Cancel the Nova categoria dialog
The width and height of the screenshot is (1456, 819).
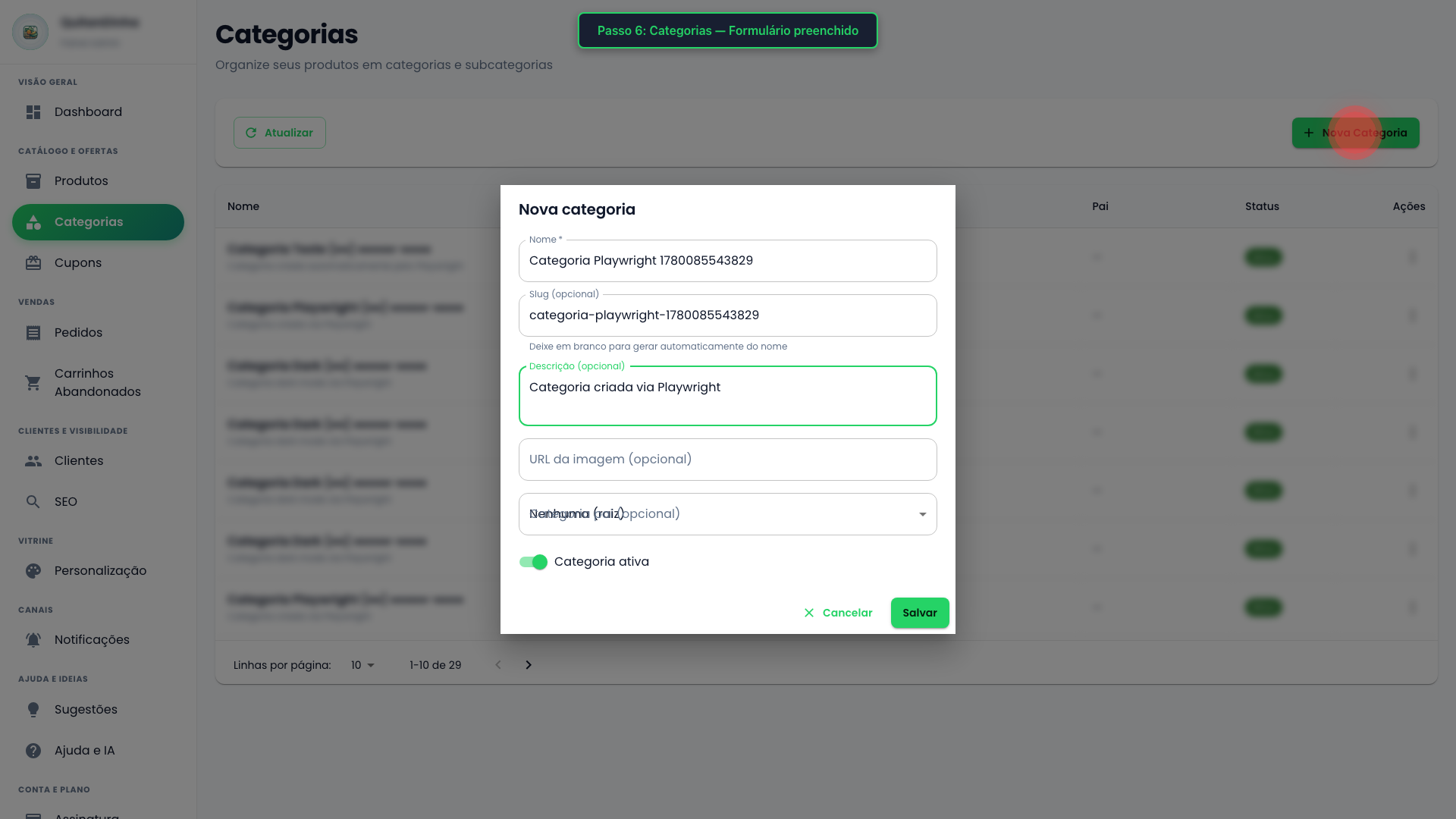click(838, 613)
